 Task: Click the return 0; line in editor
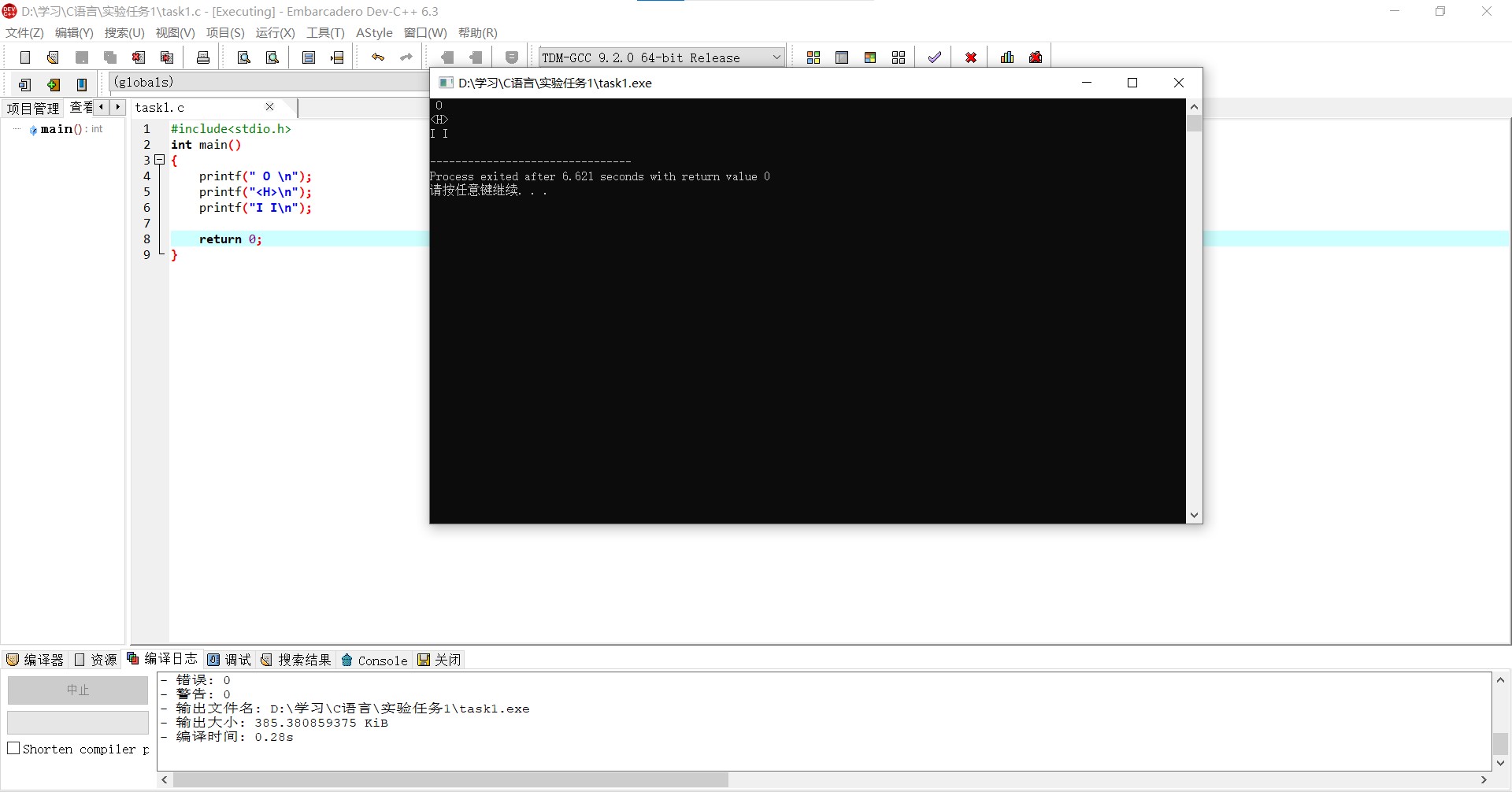(230, 239)
